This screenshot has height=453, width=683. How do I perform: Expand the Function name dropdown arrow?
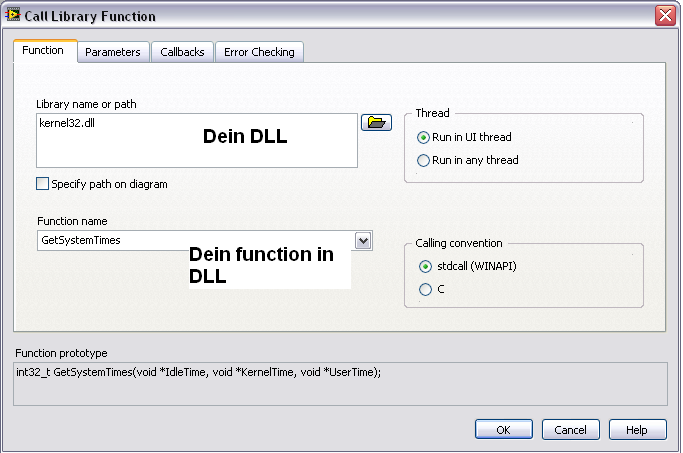point(363,240)
